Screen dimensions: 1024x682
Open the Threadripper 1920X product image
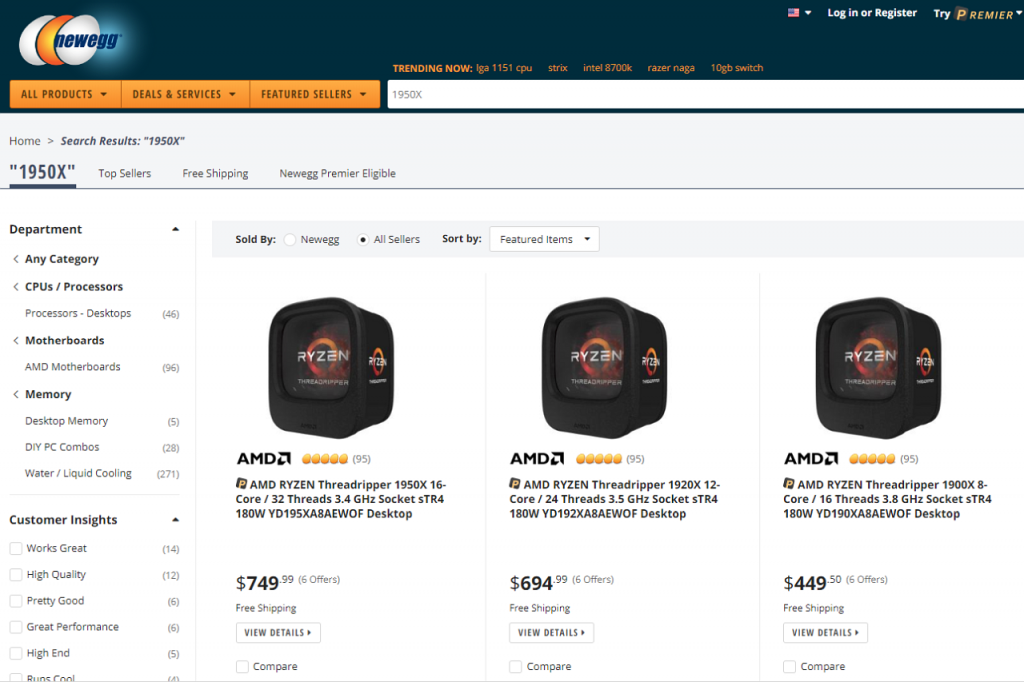605,367
